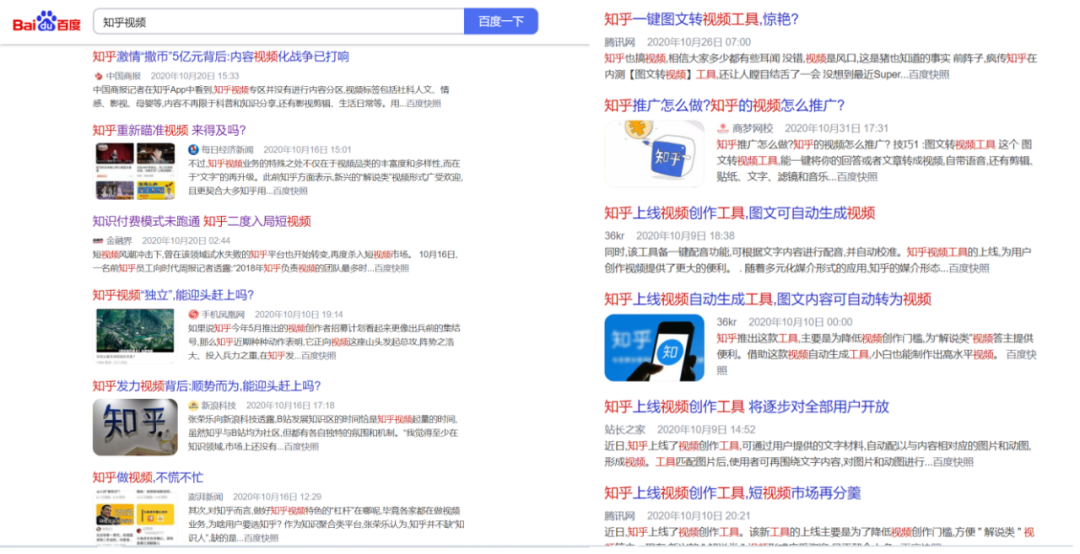The height and width of the screenshot is (554, 1080).
Task: Click the 每日经济新闻 source icon
Action: [x=194, y=150]
